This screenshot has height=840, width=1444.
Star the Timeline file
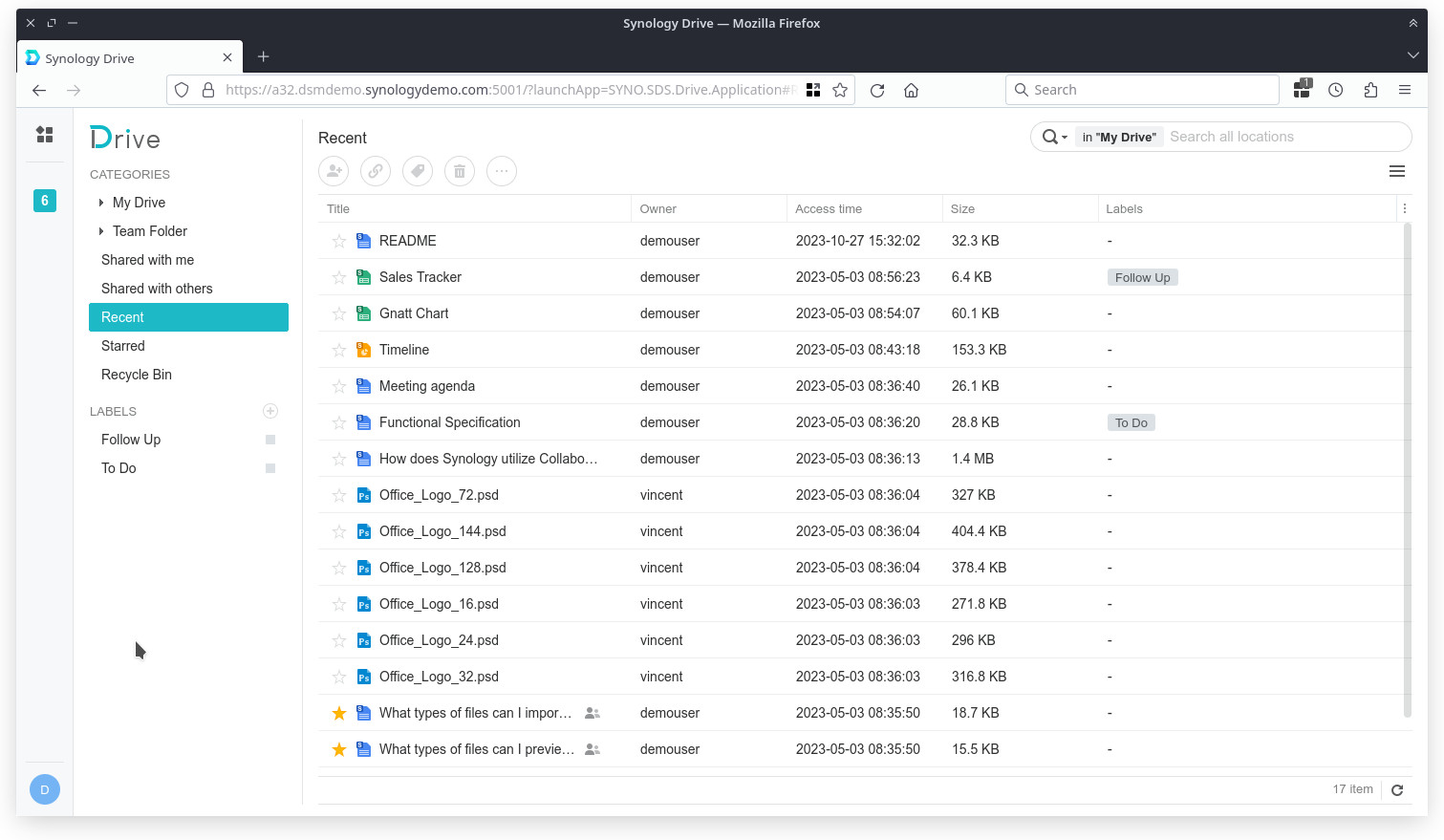[x=339, y=350]
